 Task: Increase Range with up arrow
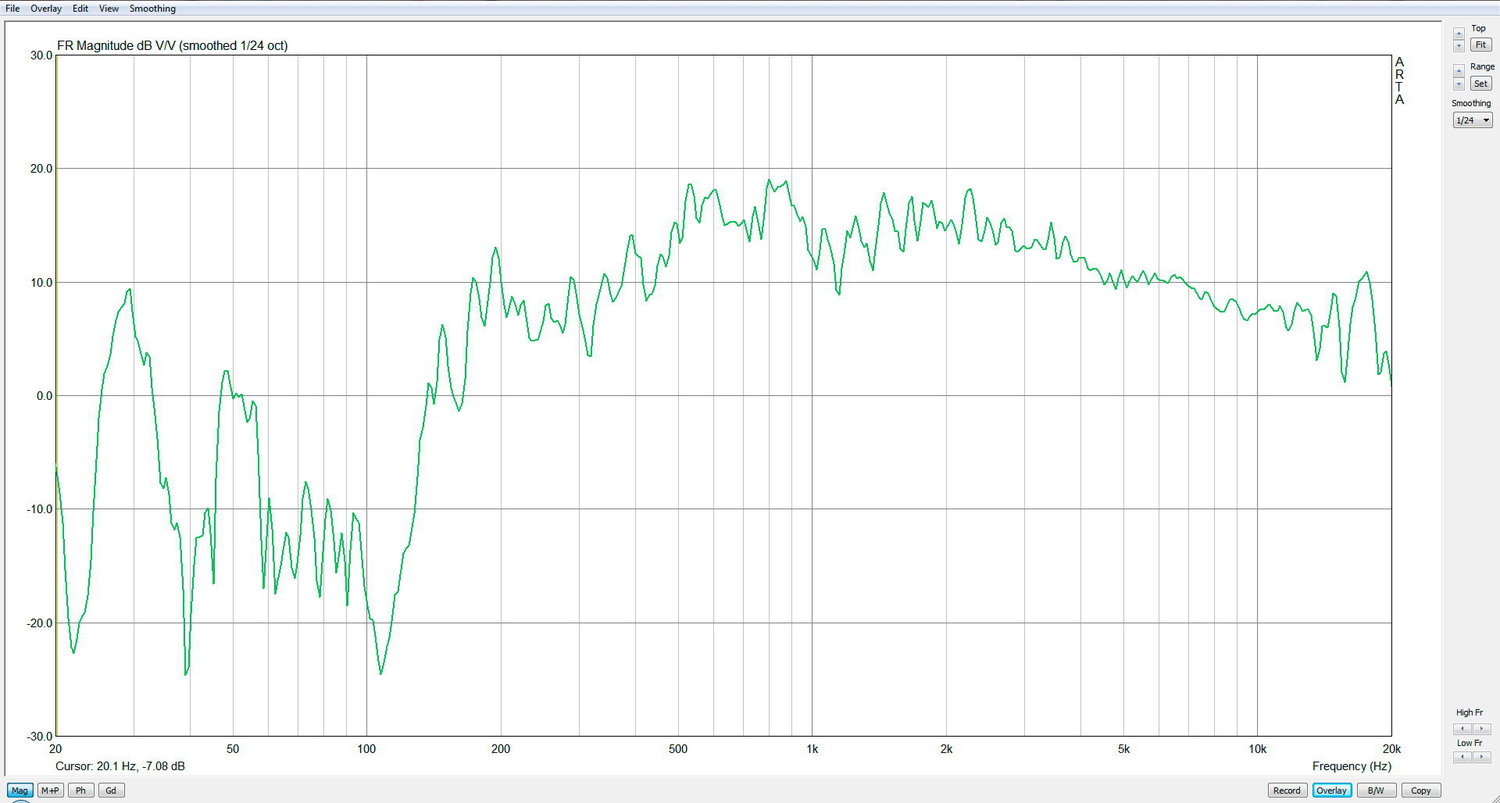click(1459, 71)
